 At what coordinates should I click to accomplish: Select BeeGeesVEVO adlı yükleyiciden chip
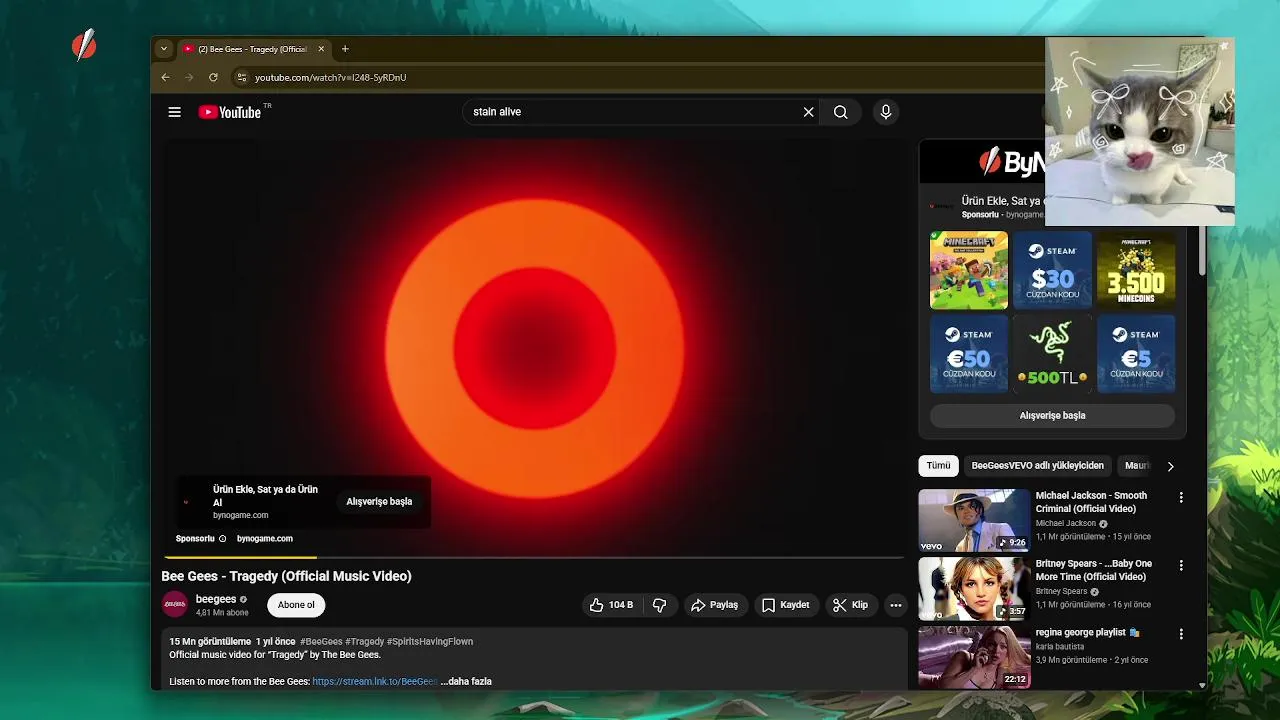pos(1037,466)
